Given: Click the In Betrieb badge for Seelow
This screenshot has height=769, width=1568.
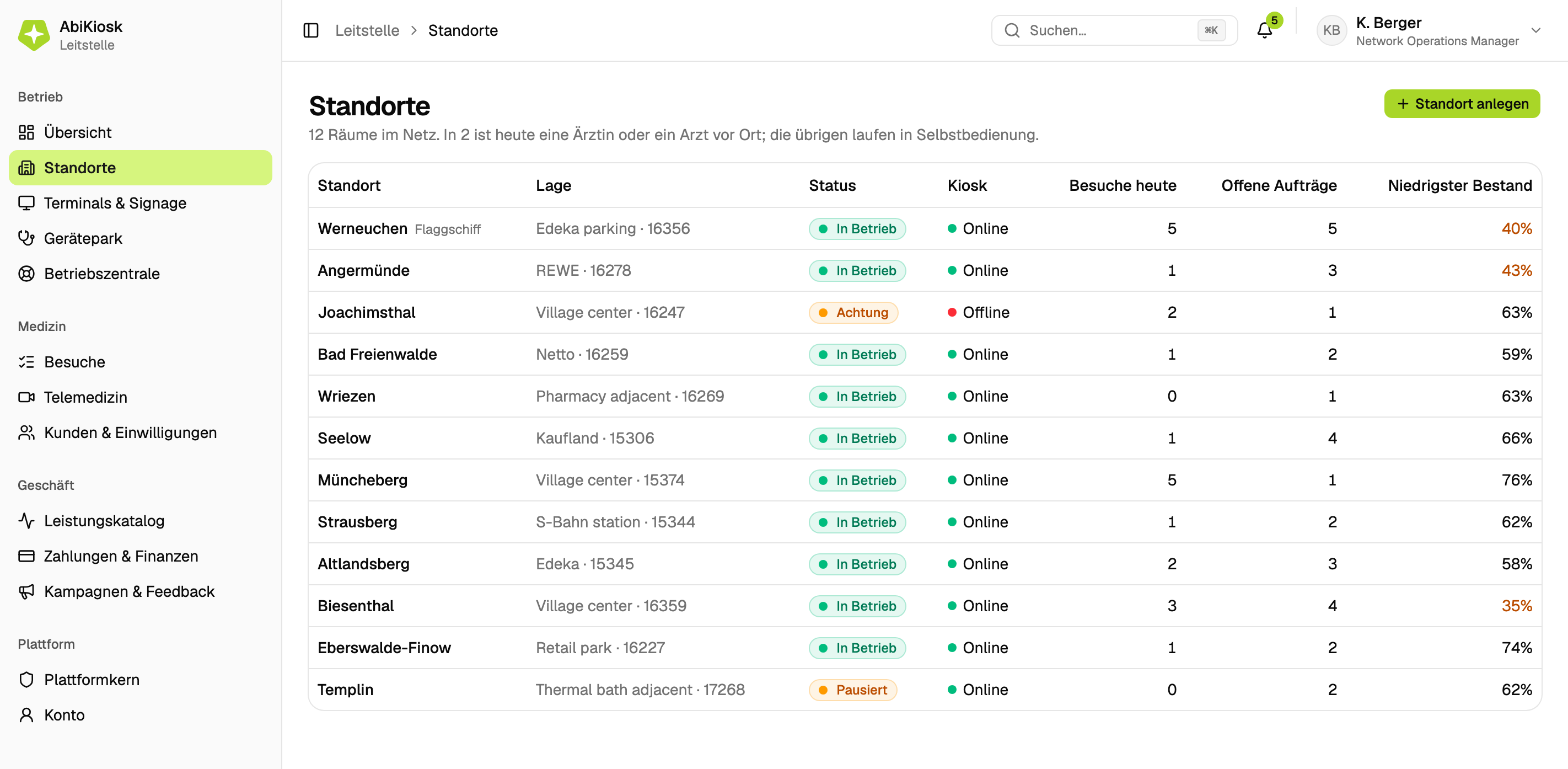Looking at the screenshot, I should point(857,439).
